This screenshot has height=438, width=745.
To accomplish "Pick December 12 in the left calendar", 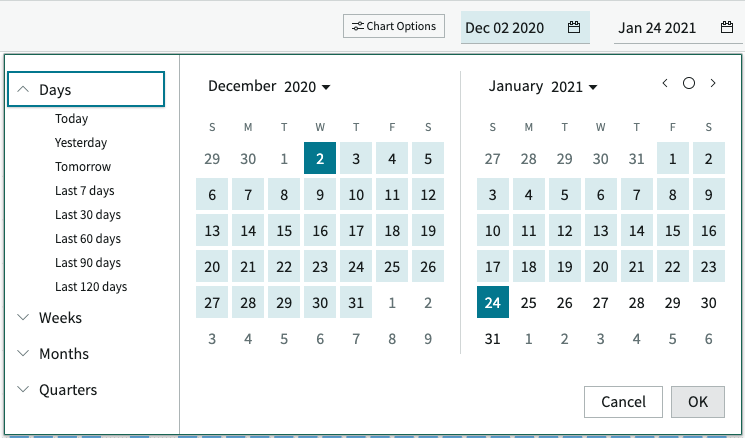I will click(x=428, y=194).
